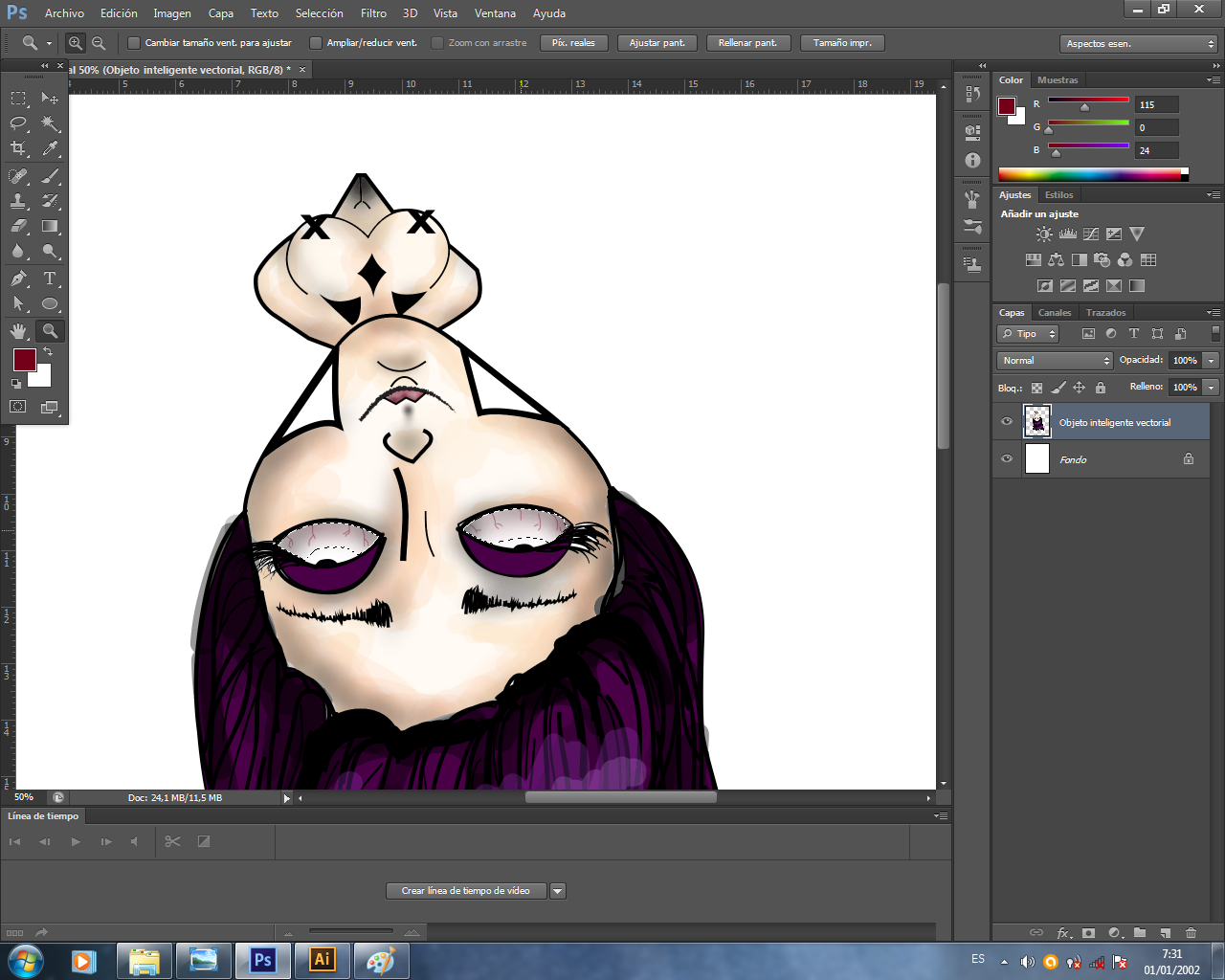
Task: Open the Relleno value dropdown arrow
Action: (x=1212, y=388)
